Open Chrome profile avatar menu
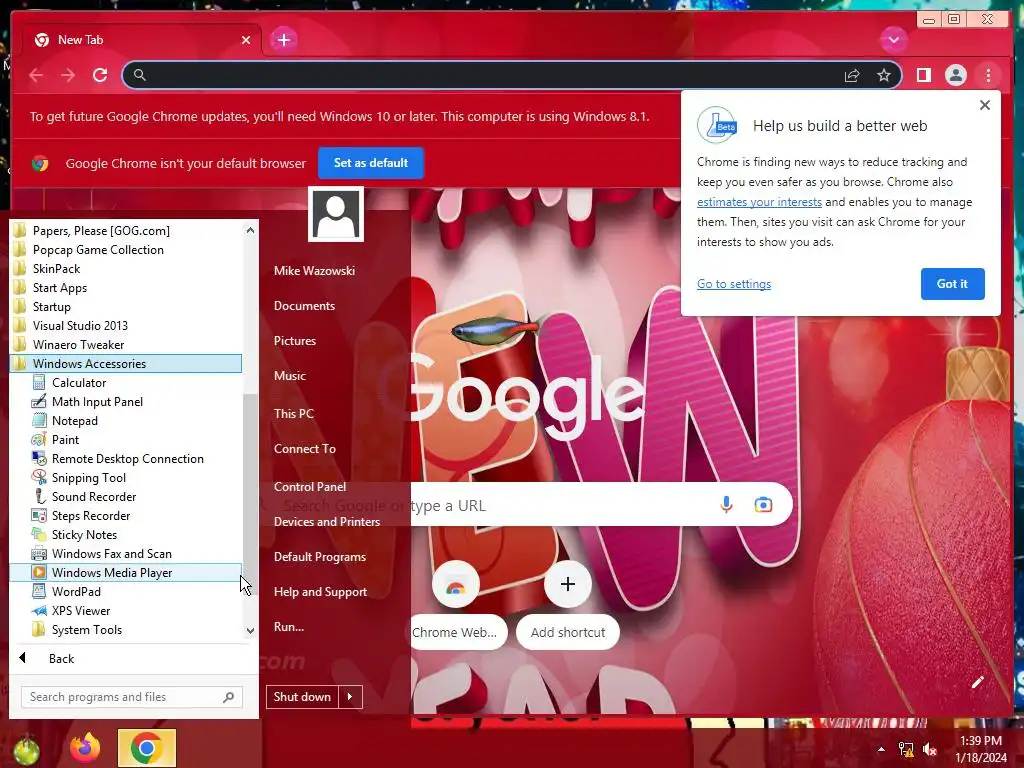The image size is (1024, 768). tap(955, 75)
